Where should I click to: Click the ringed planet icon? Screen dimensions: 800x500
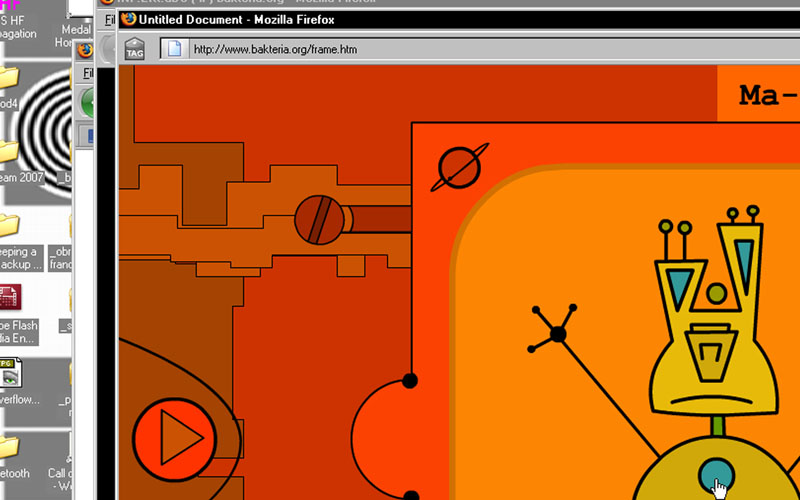click(x=457, y=167)
